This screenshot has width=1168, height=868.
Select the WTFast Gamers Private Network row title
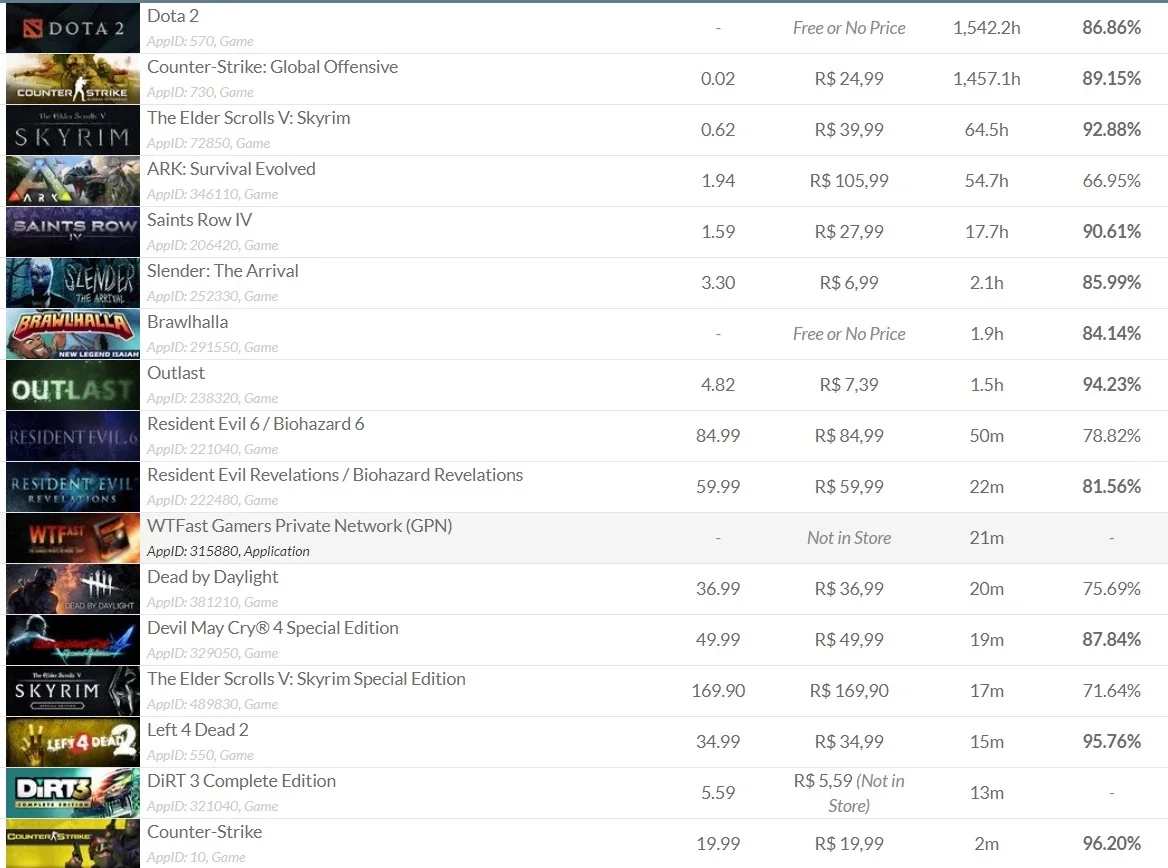coord(299,526)
